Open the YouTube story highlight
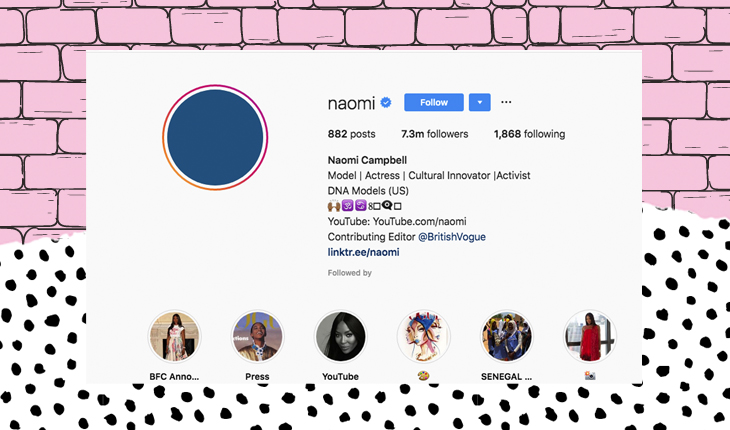The height and width of the screenshot is (430, 730). 340,336
